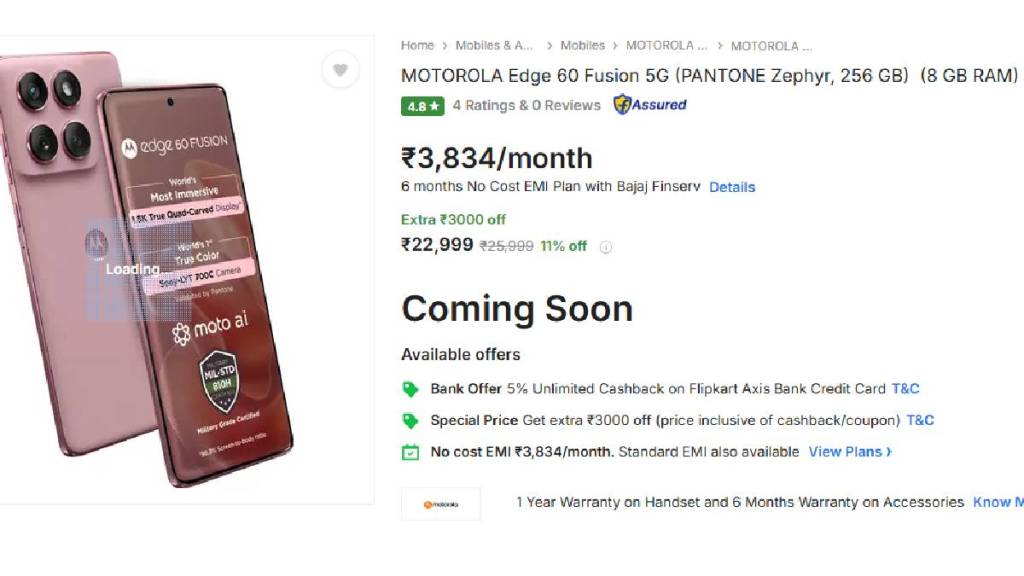Viewport: 1024px width, 576px height.
Task: Click the green 4.8 star rating badge
Action: click(x=423, y=106)
